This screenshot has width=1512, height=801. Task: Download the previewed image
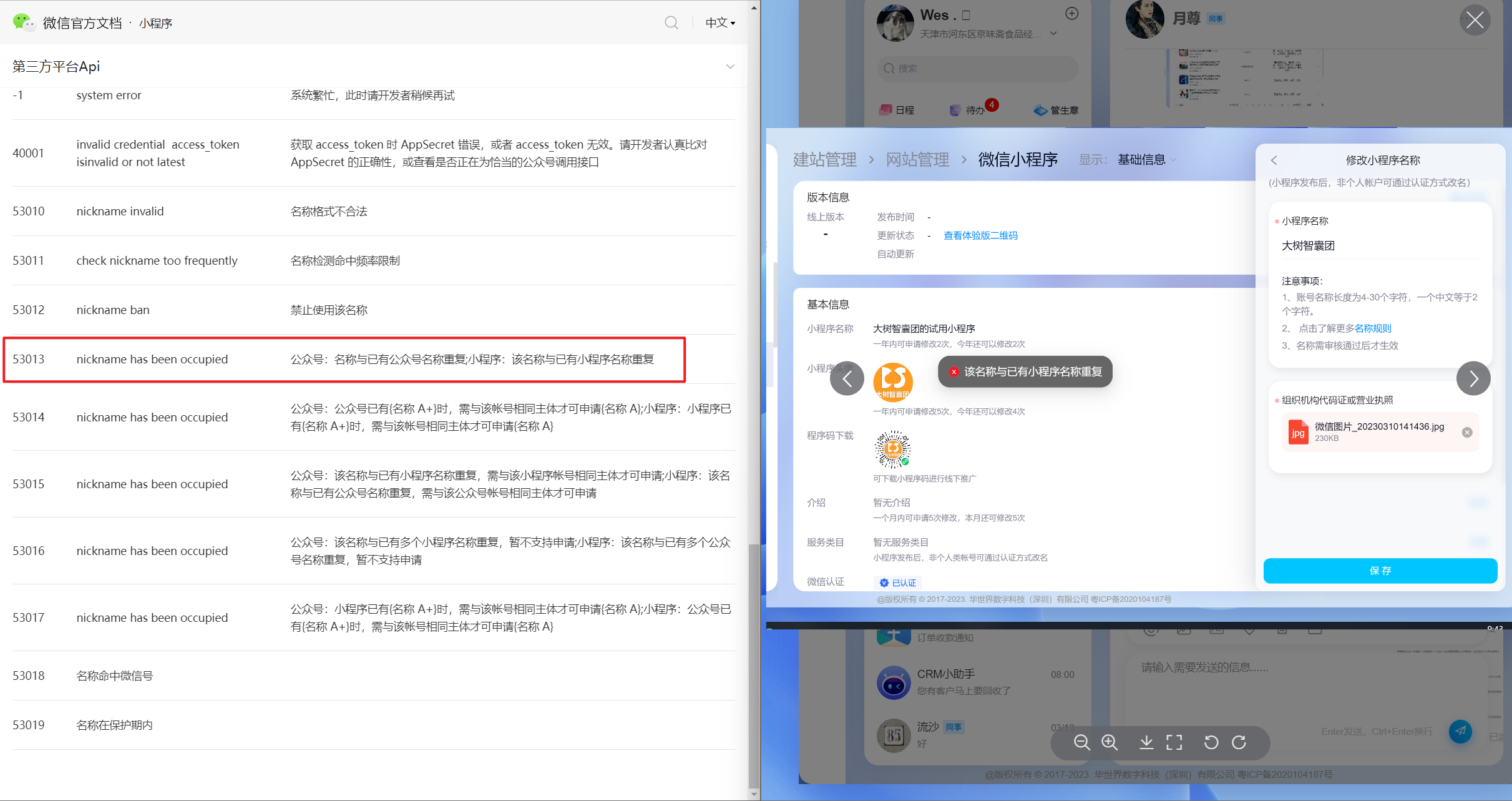[x=1146, y=742]
